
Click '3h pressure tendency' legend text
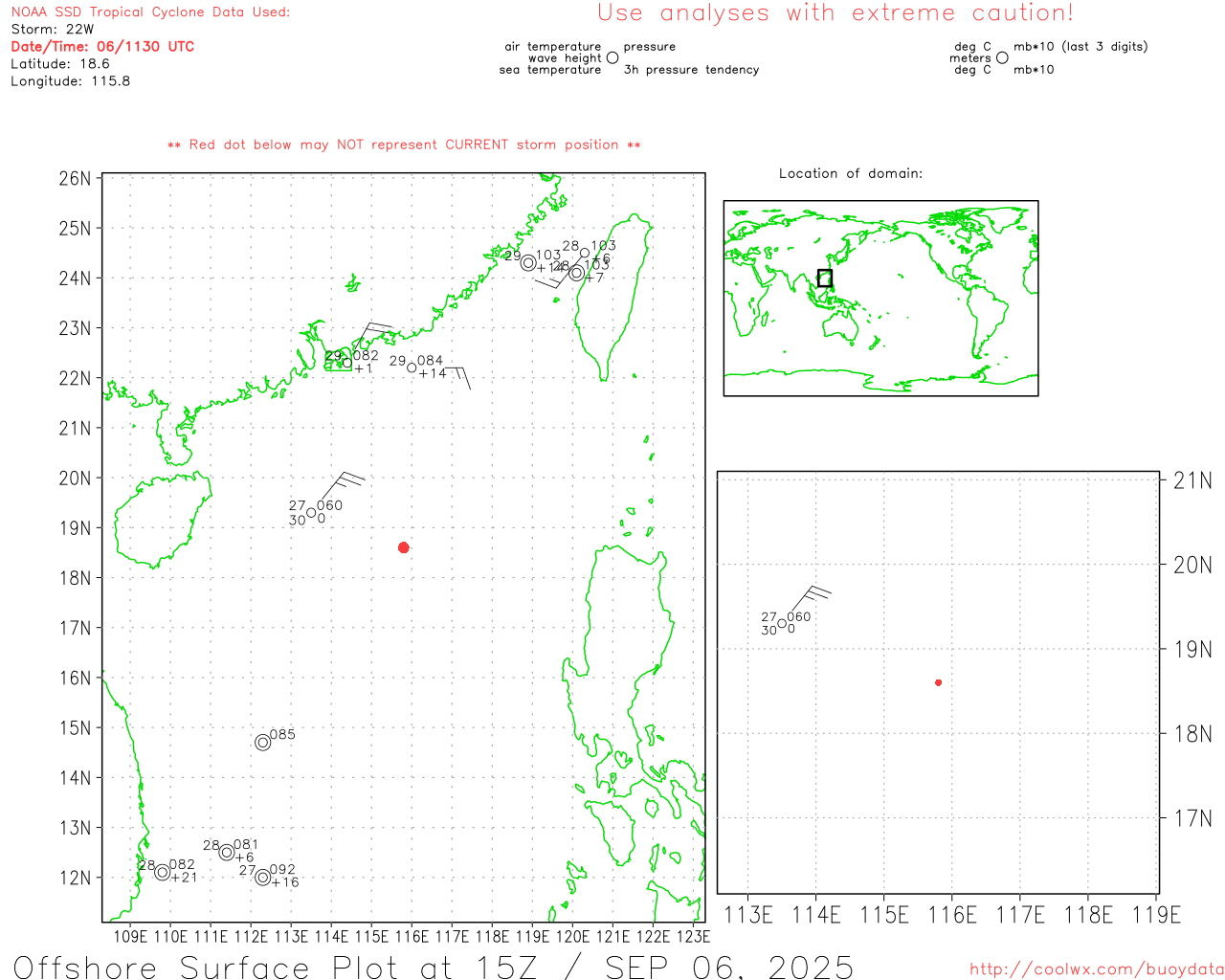pyautogui.click(x=691, y=70)
